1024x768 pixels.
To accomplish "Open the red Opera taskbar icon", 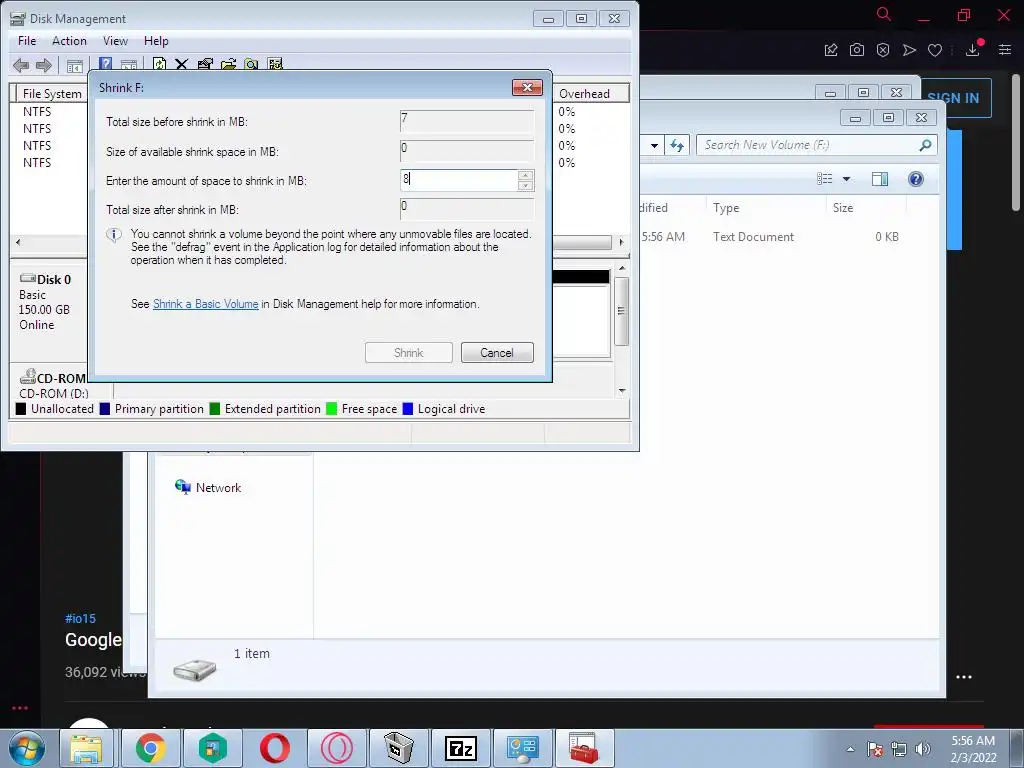I will click(275, 748).
